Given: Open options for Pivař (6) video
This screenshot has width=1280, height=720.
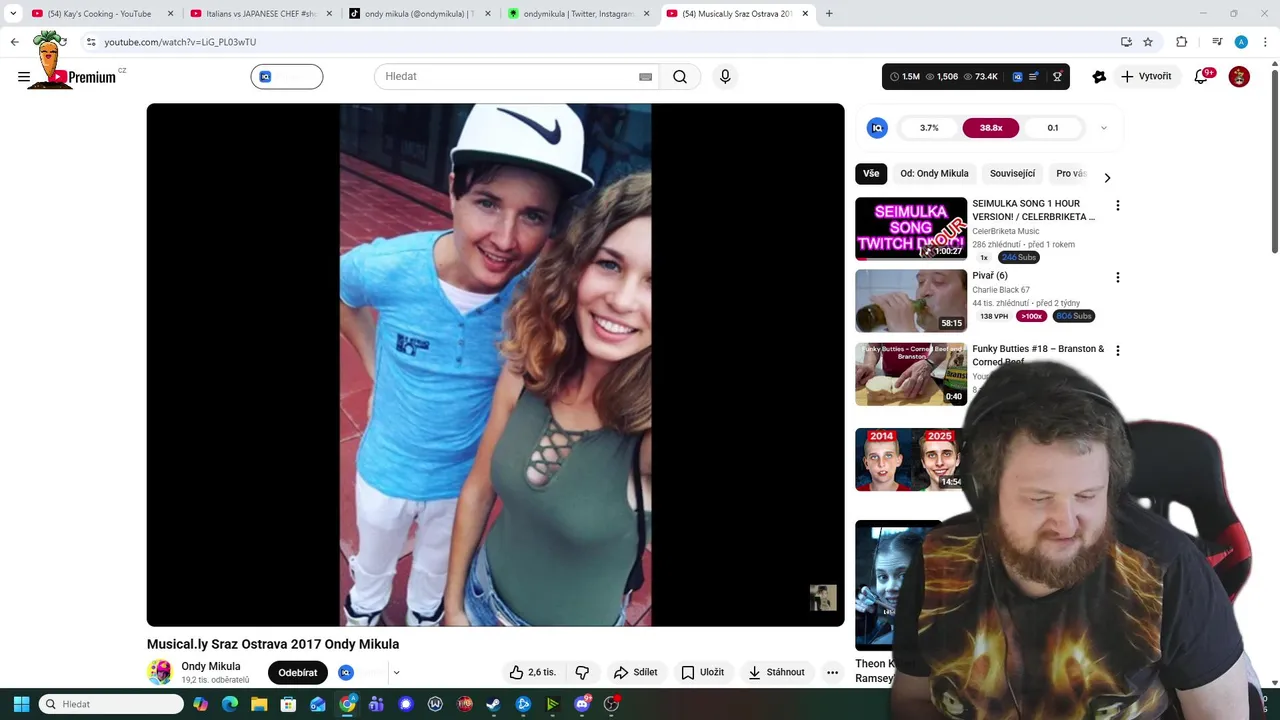Looking at the screenshot, I should (1118, 277).
